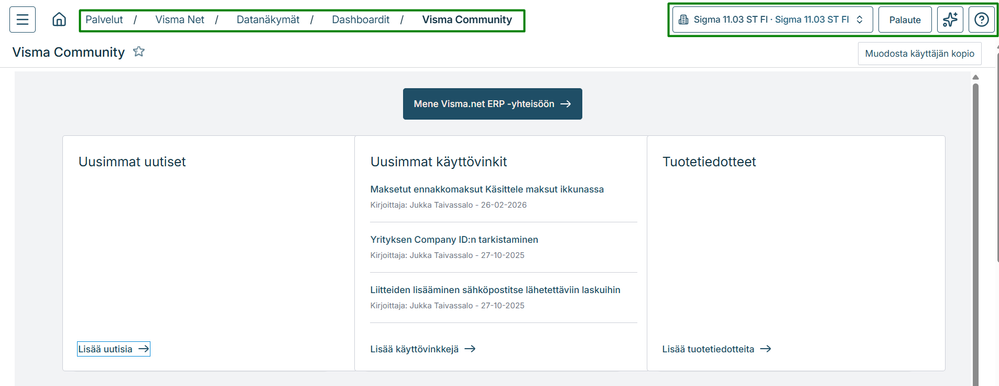Open the Lisää tuotetiedotteita link
The image size is (999, 386).
click(x=717, y=349)
